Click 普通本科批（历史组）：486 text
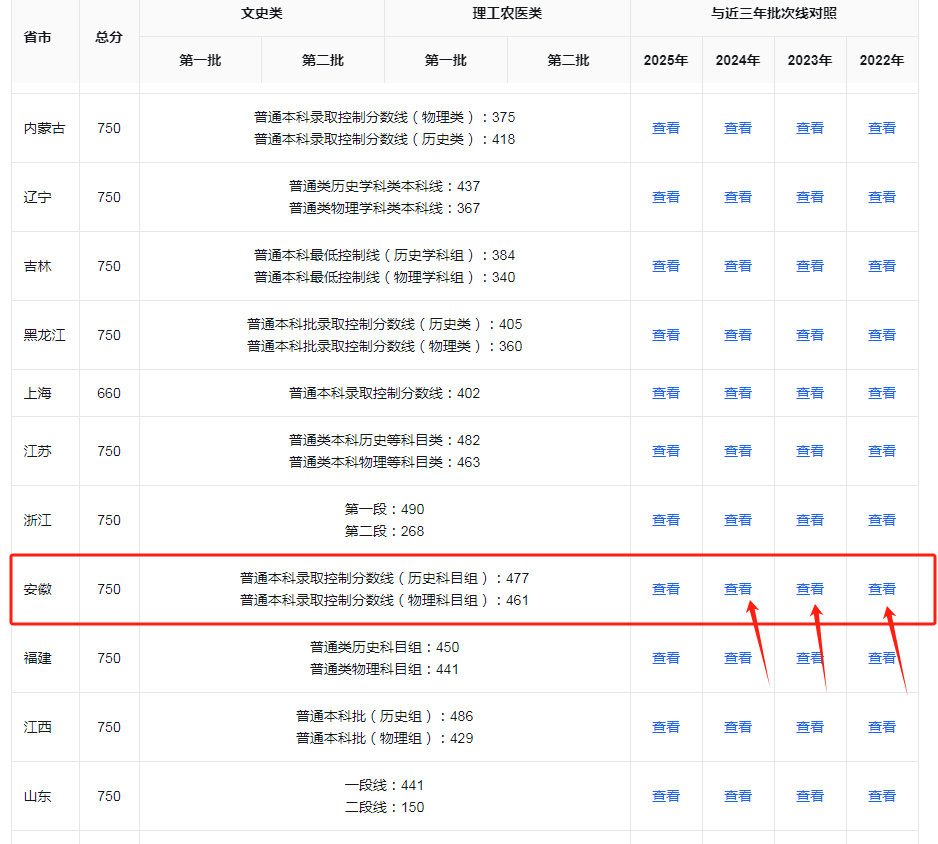938x844 pixels. click(x=385, y=716)
